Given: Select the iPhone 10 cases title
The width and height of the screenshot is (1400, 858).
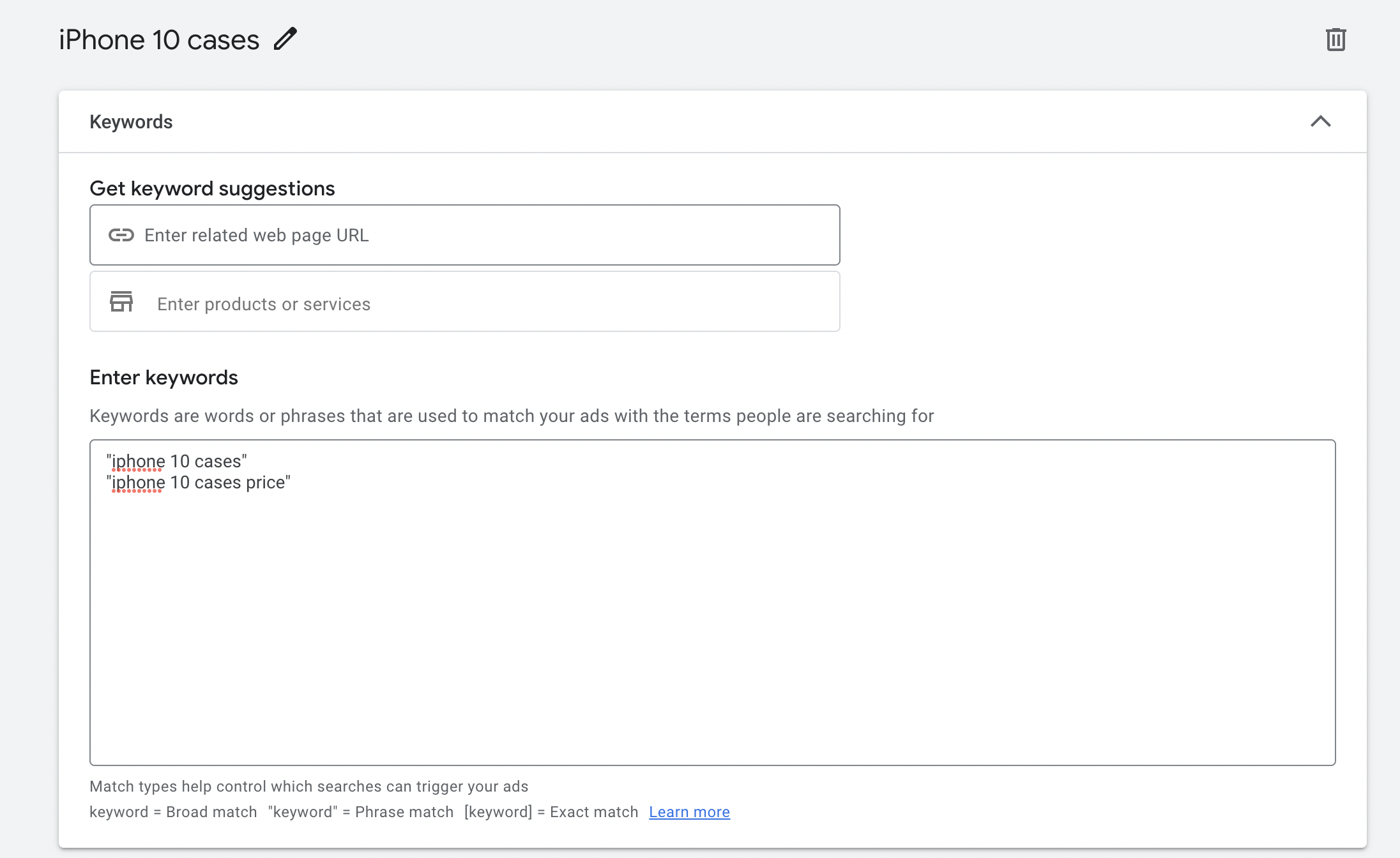Looking at the screenshot, I should point(159,40).
